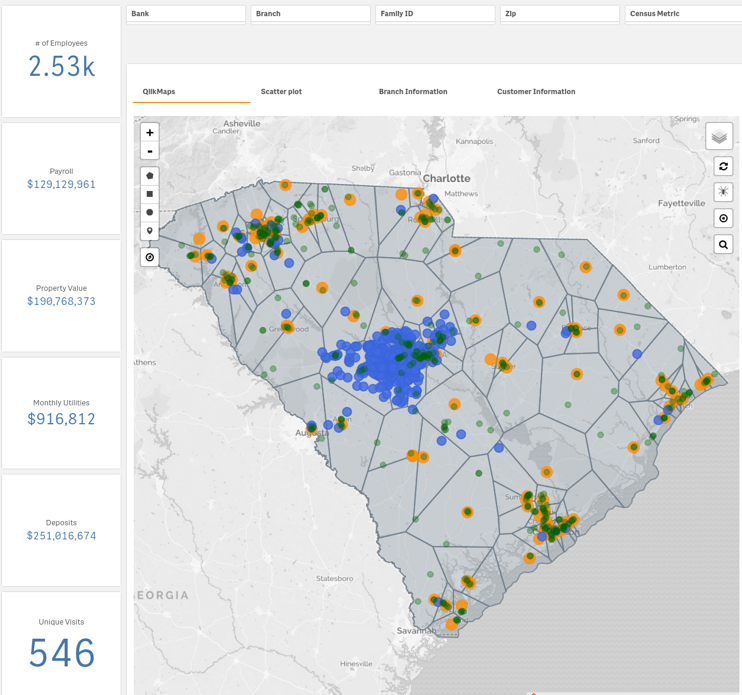Expand the Branch filter pane

[310, 14]
